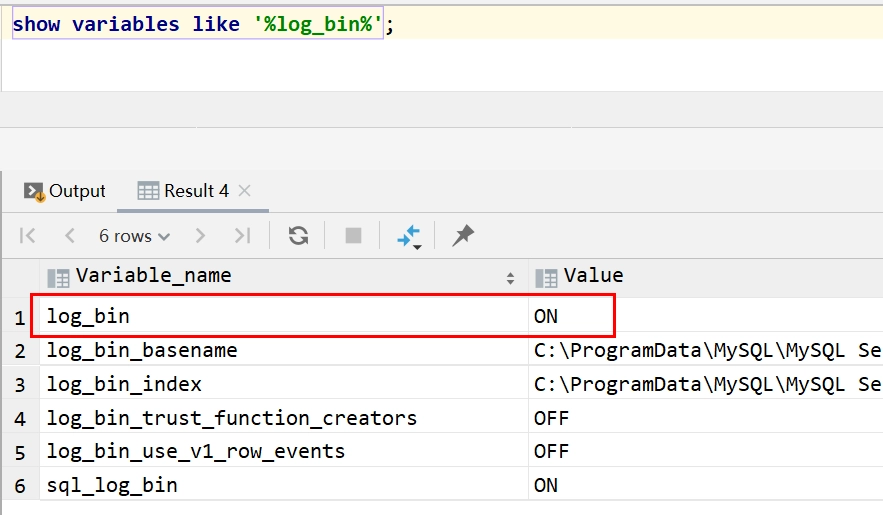Select the sql_log_bin ON value cell

click(706, 485)
